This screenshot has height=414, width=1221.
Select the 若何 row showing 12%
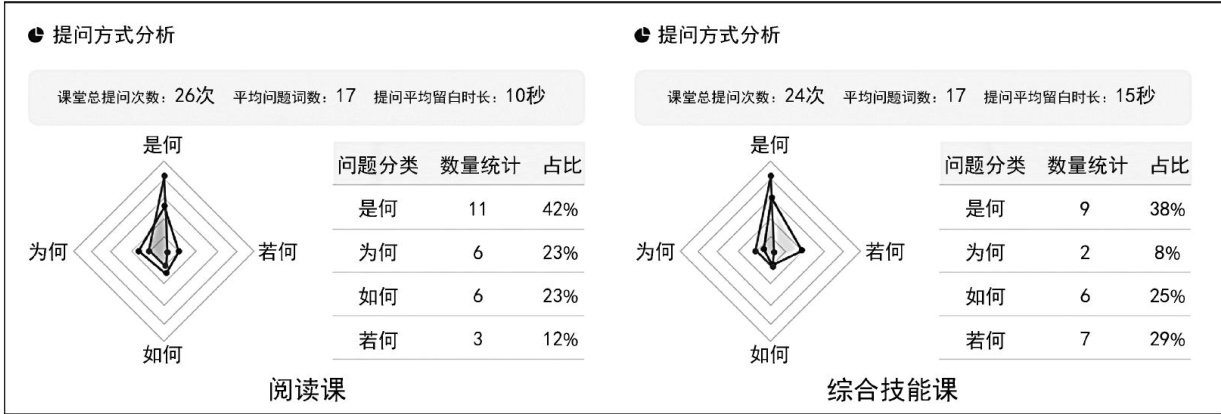(460, 338)
